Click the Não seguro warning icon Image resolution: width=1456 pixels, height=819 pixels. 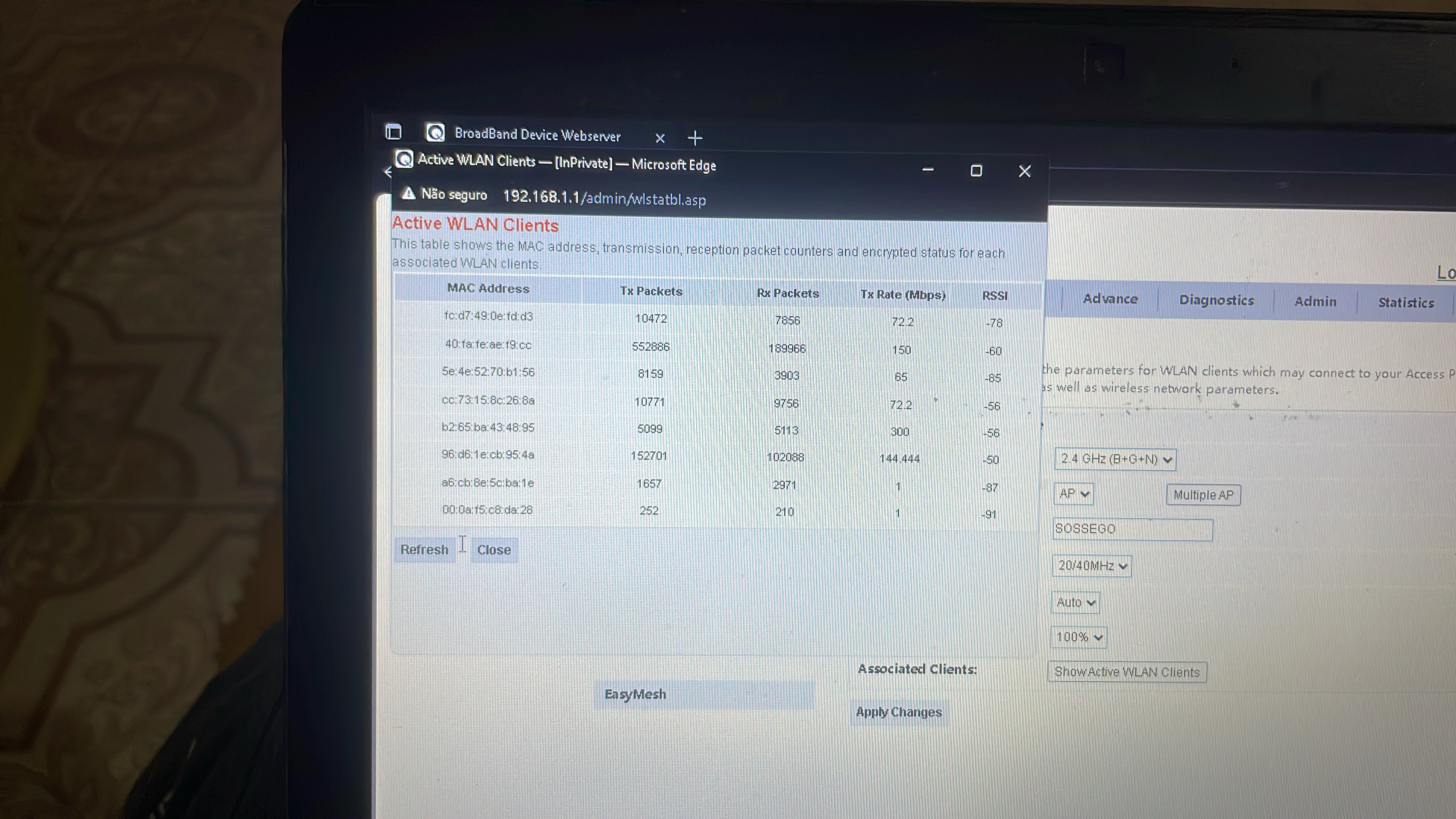click(x=409, y=194)
